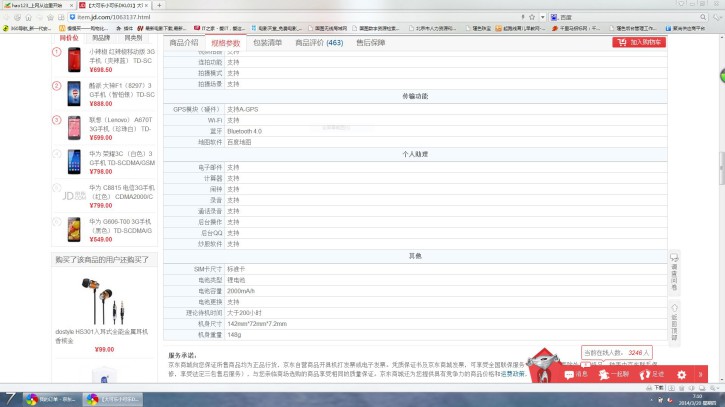Click the JD dog mascot icon
The height and width of the screenshot is (407, 725).
tap(544, 365)
